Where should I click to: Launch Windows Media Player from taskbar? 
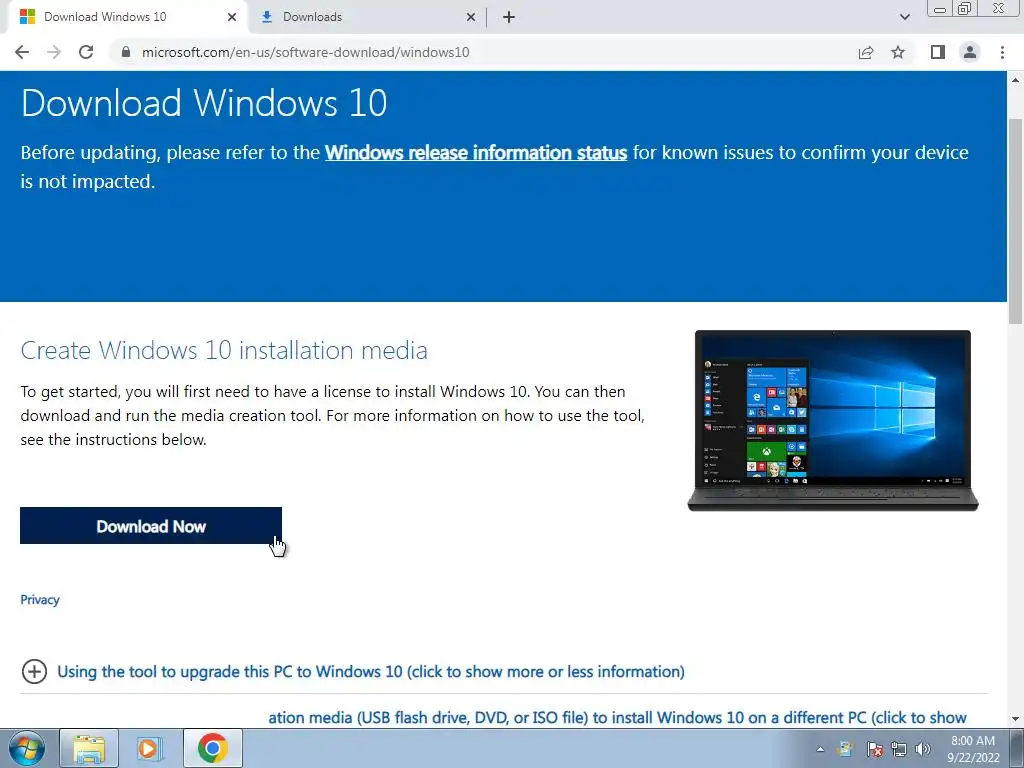(x=150, y=748)
